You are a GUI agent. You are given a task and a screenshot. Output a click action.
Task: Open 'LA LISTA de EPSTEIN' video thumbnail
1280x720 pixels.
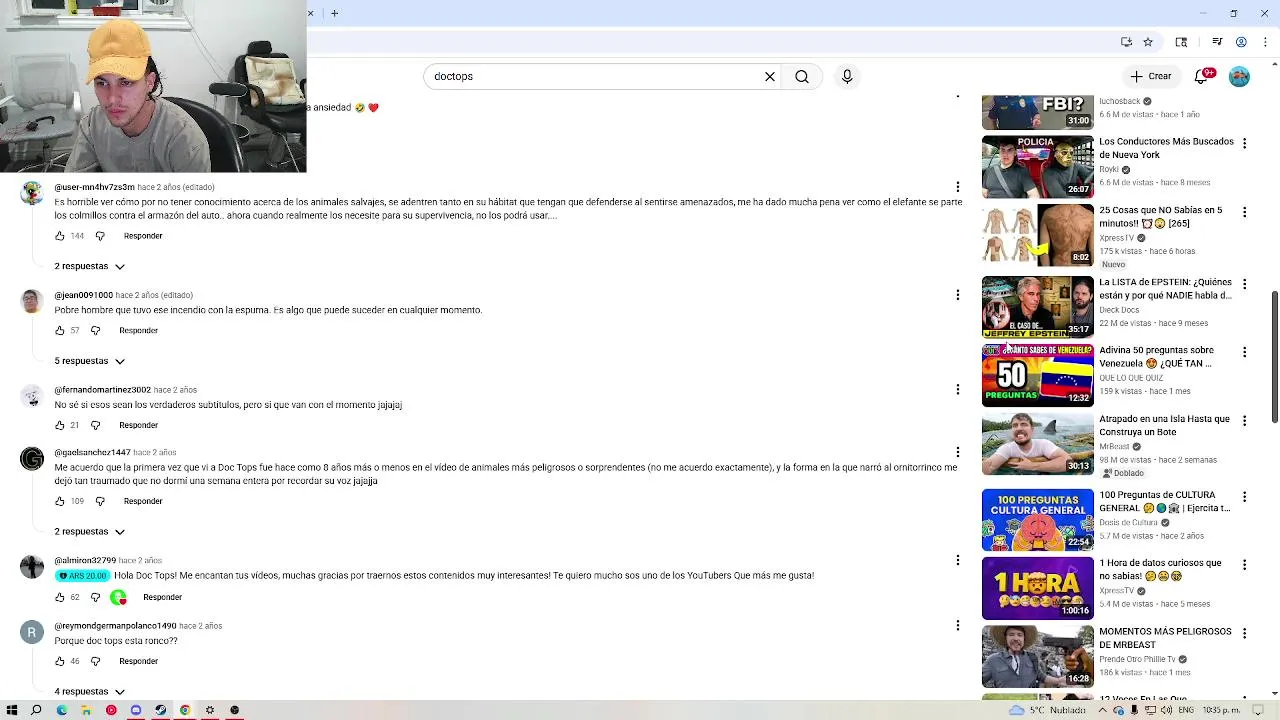tap(1038, 307)
